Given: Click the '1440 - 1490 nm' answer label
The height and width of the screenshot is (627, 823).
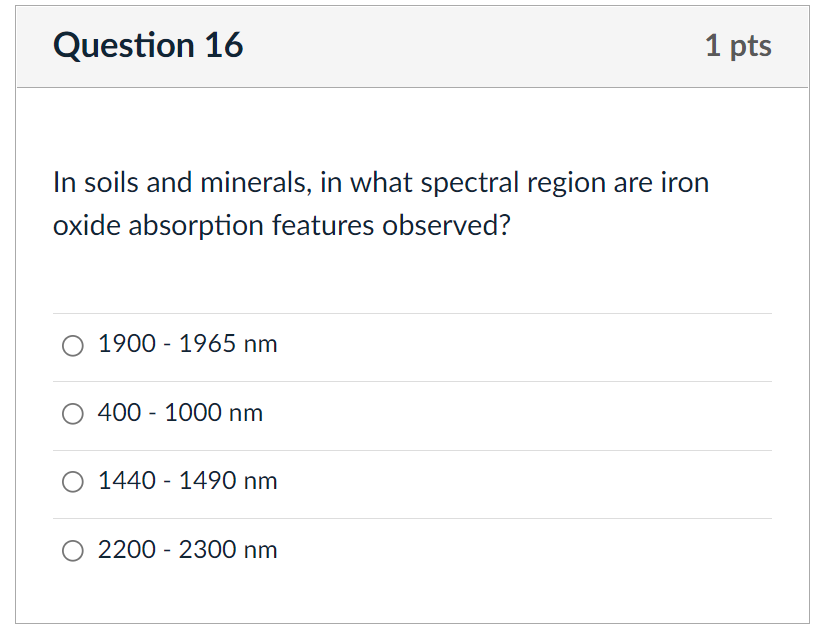Looking at the screenshot, I should 187,481.
